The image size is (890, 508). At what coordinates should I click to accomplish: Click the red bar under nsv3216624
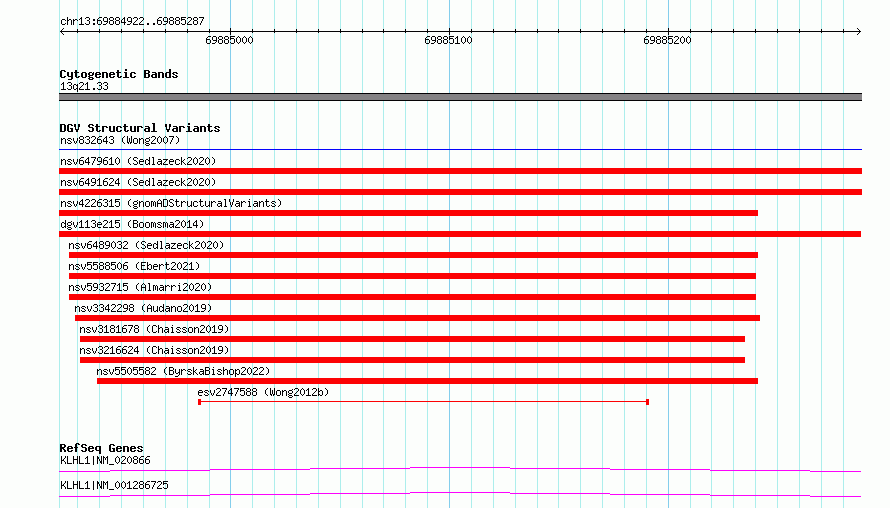(x=412, y=360)
